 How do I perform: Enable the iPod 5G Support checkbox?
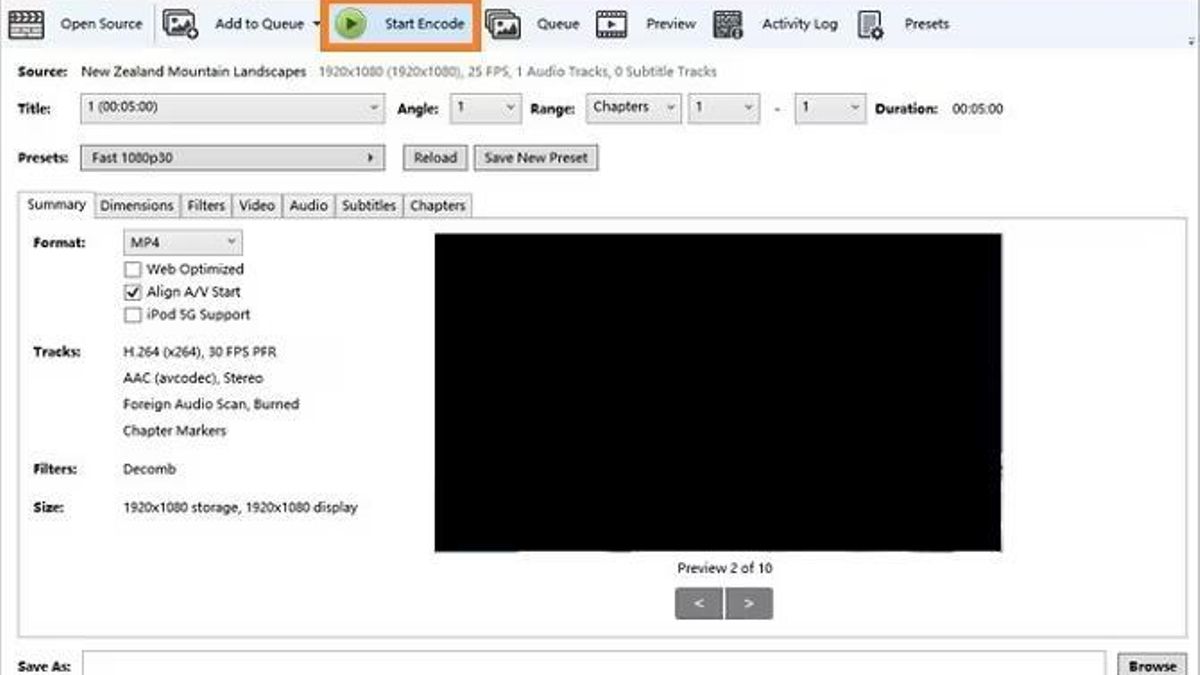tap(132, 315)
